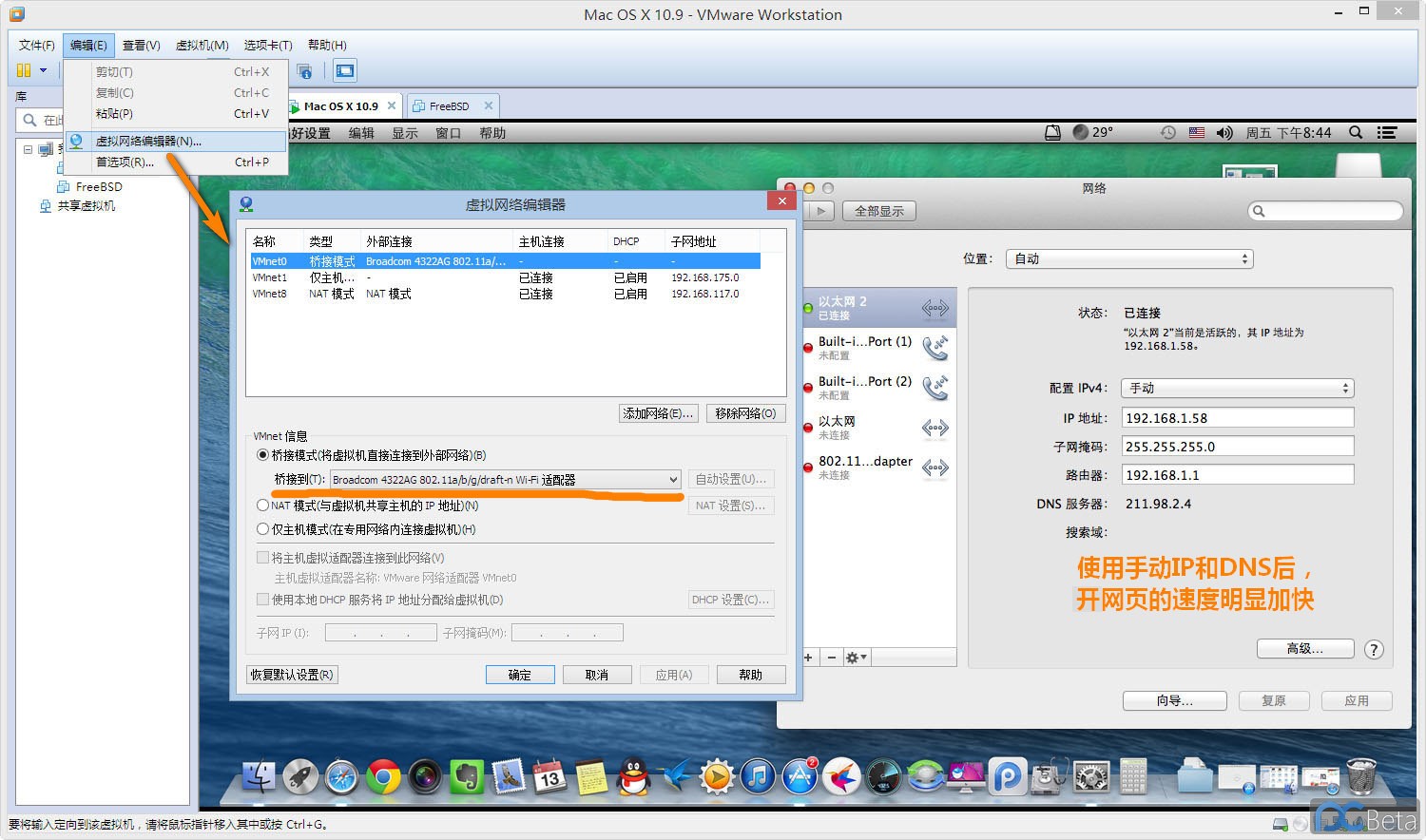Image resolution: width=1426 pixels, height=840 pixels.
Task: Click the pause VM toolbar icon
Action: 24,70
